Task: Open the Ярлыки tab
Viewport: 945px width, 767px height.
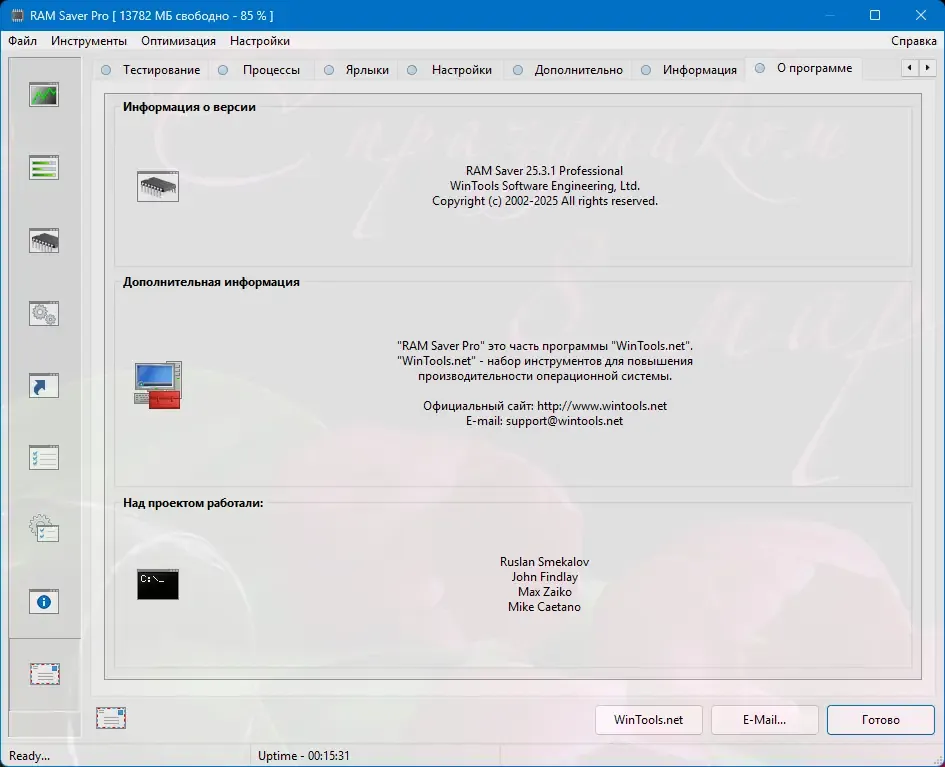Action: pos(357,70)
